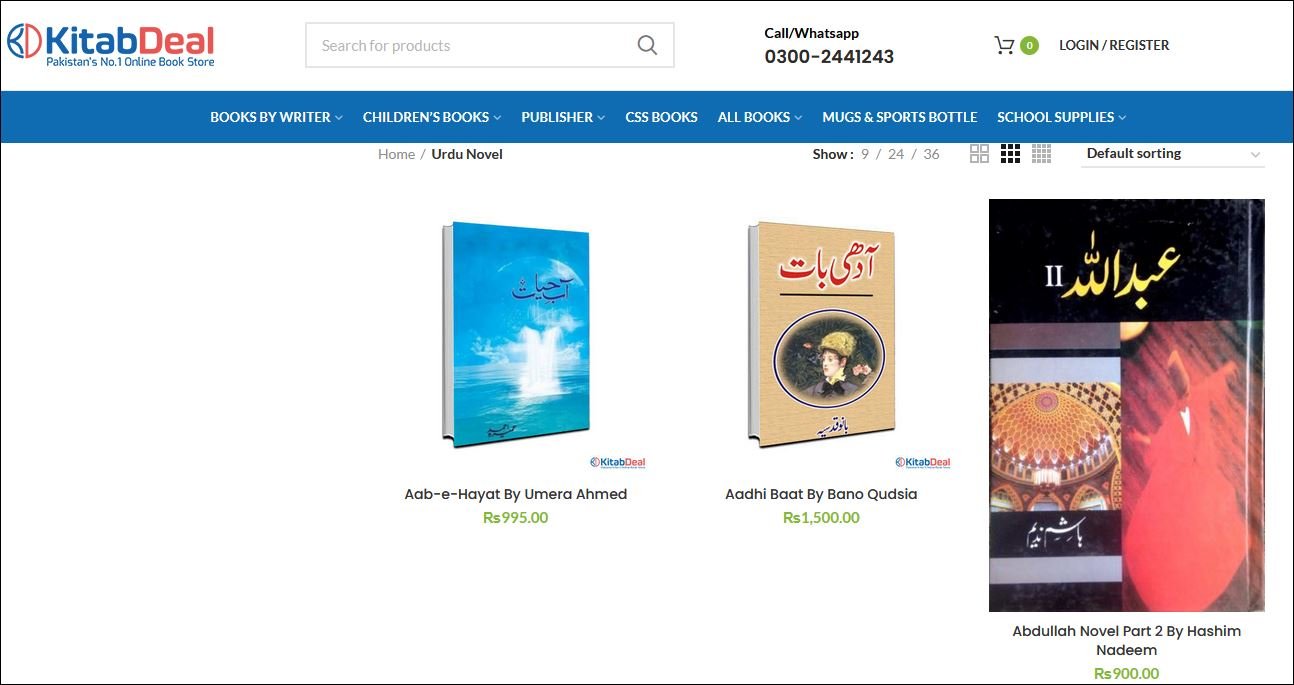Open the CSS Books menu item
The image size is (1294, 685).
point(661,117)
